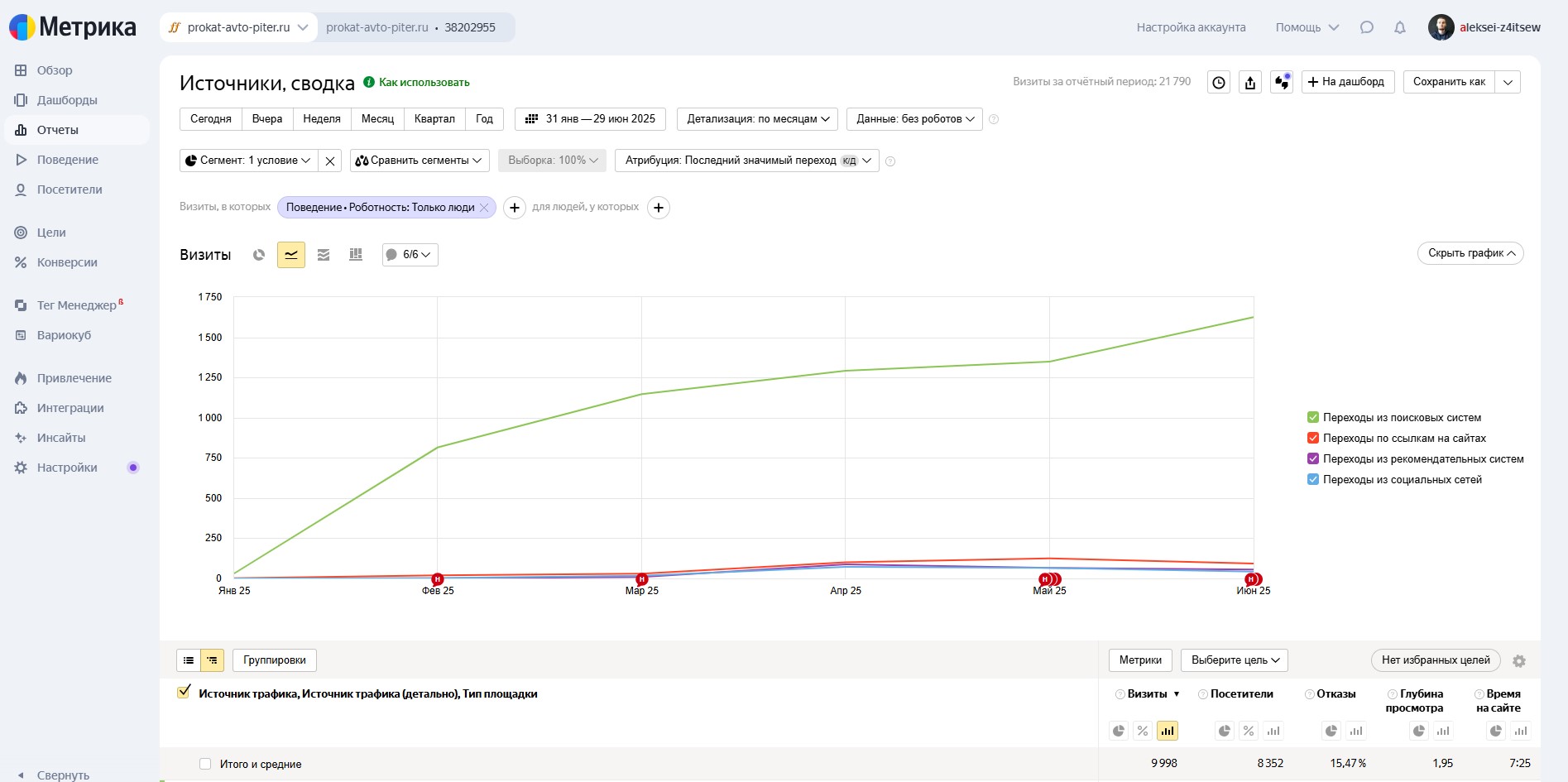Open the 6/6 chart annotations dropdown
Viewport: 1568px width, 782px height.
(410, 255)
